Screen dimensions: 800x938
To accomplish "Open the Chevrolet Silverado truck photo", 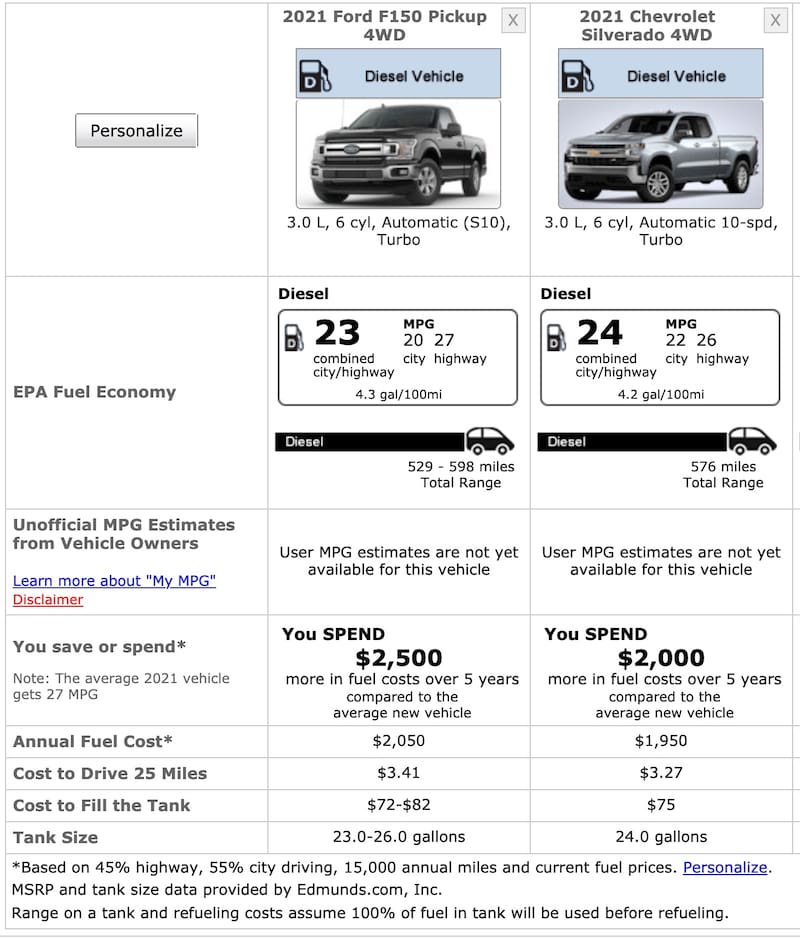I will (x=660, y=153).
